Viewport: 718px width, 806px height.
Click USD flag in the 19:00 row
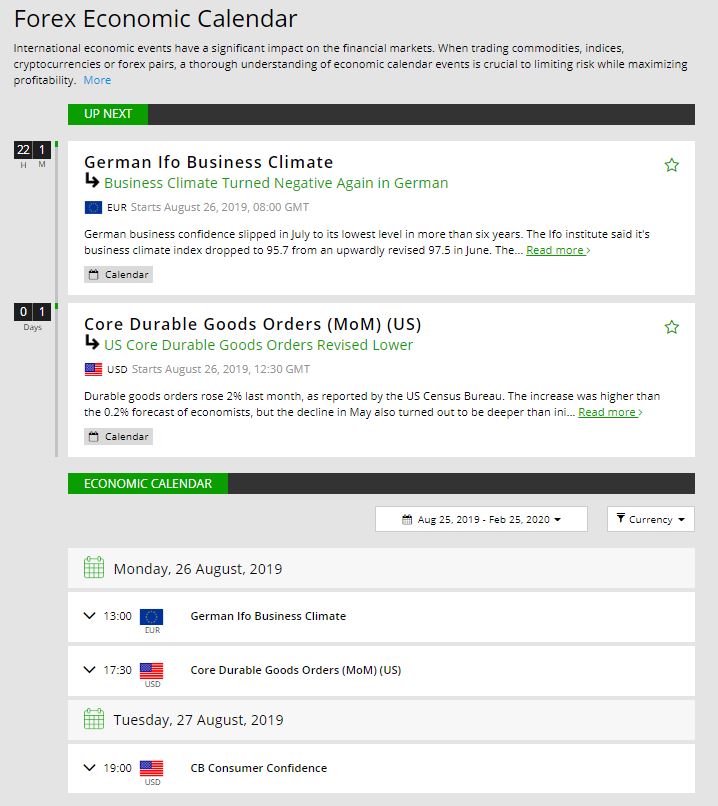click(152, 768)
